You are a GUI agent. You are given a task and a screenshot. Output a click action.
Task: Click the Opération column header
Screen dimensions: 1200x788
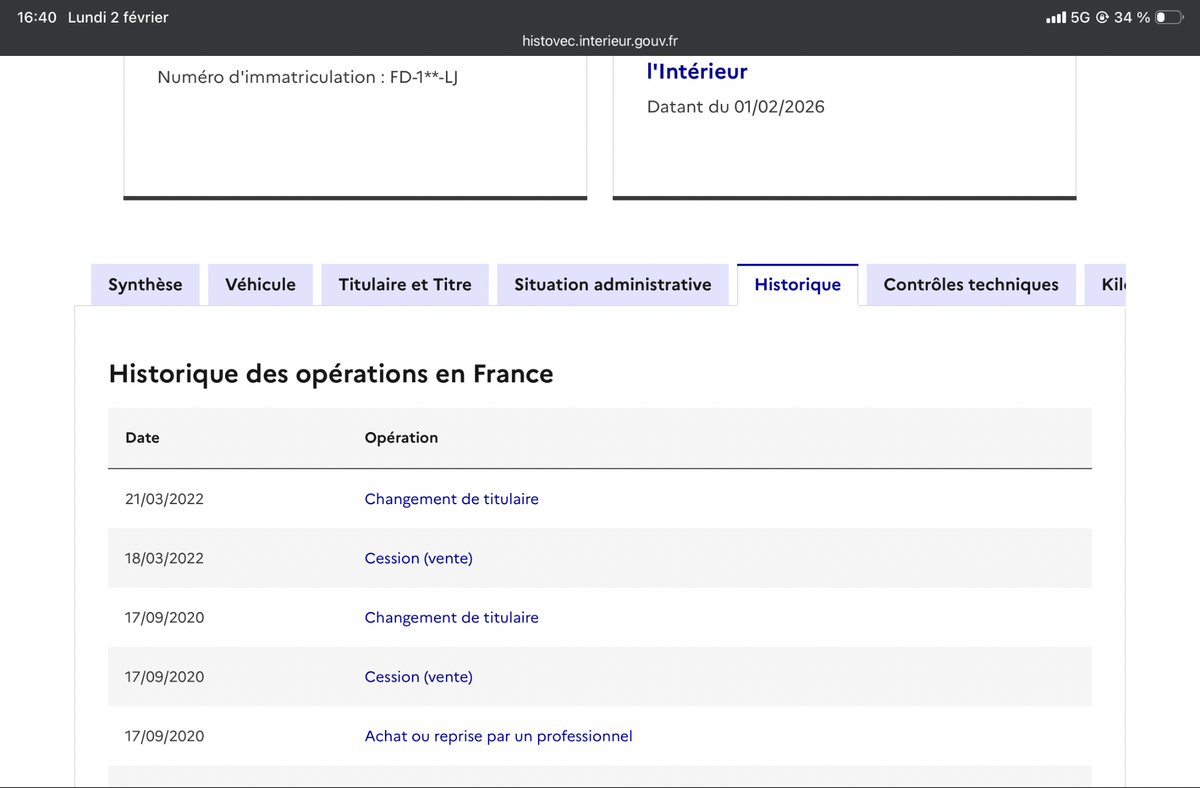[x=401, y=438]
